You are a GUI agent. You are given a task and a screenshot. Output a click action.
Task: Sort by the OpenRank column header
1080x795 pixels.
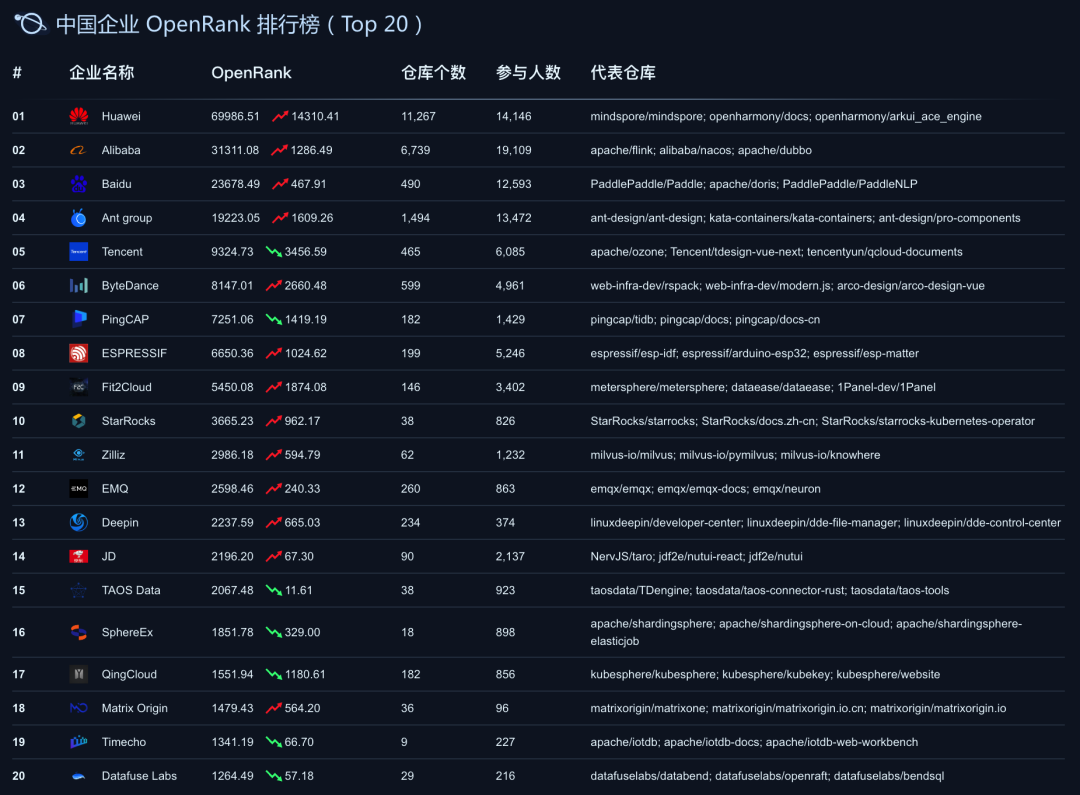[251, 73]
